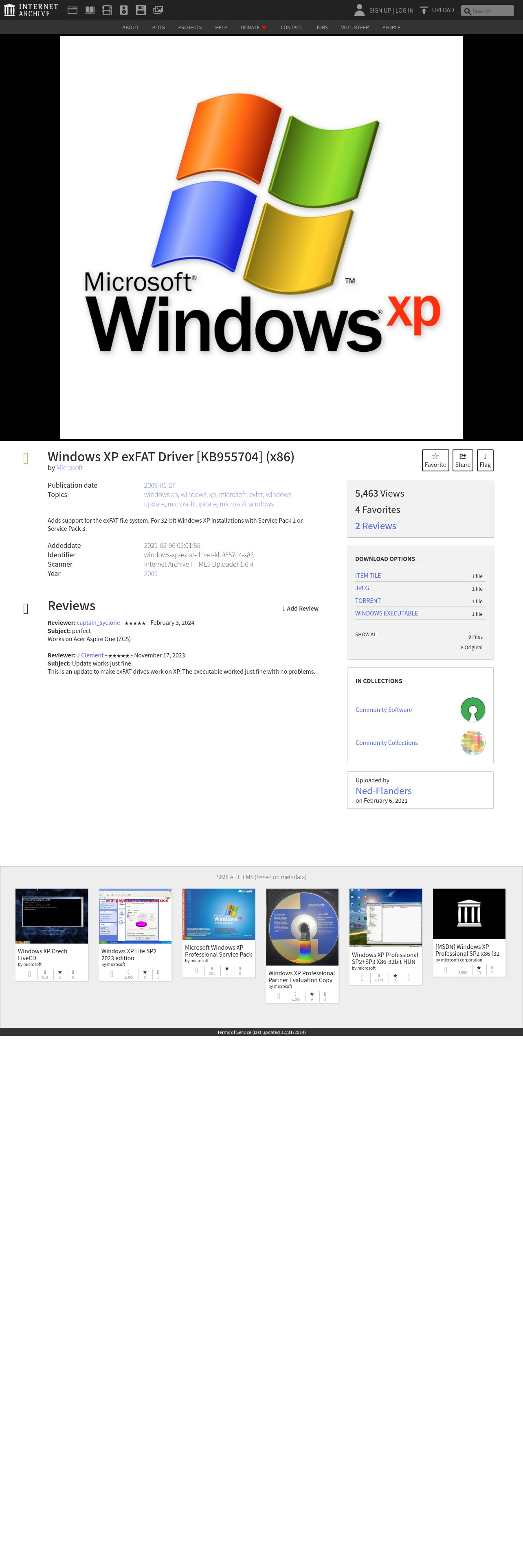Jump to 2 Reviews link

(x=376, y=526)
